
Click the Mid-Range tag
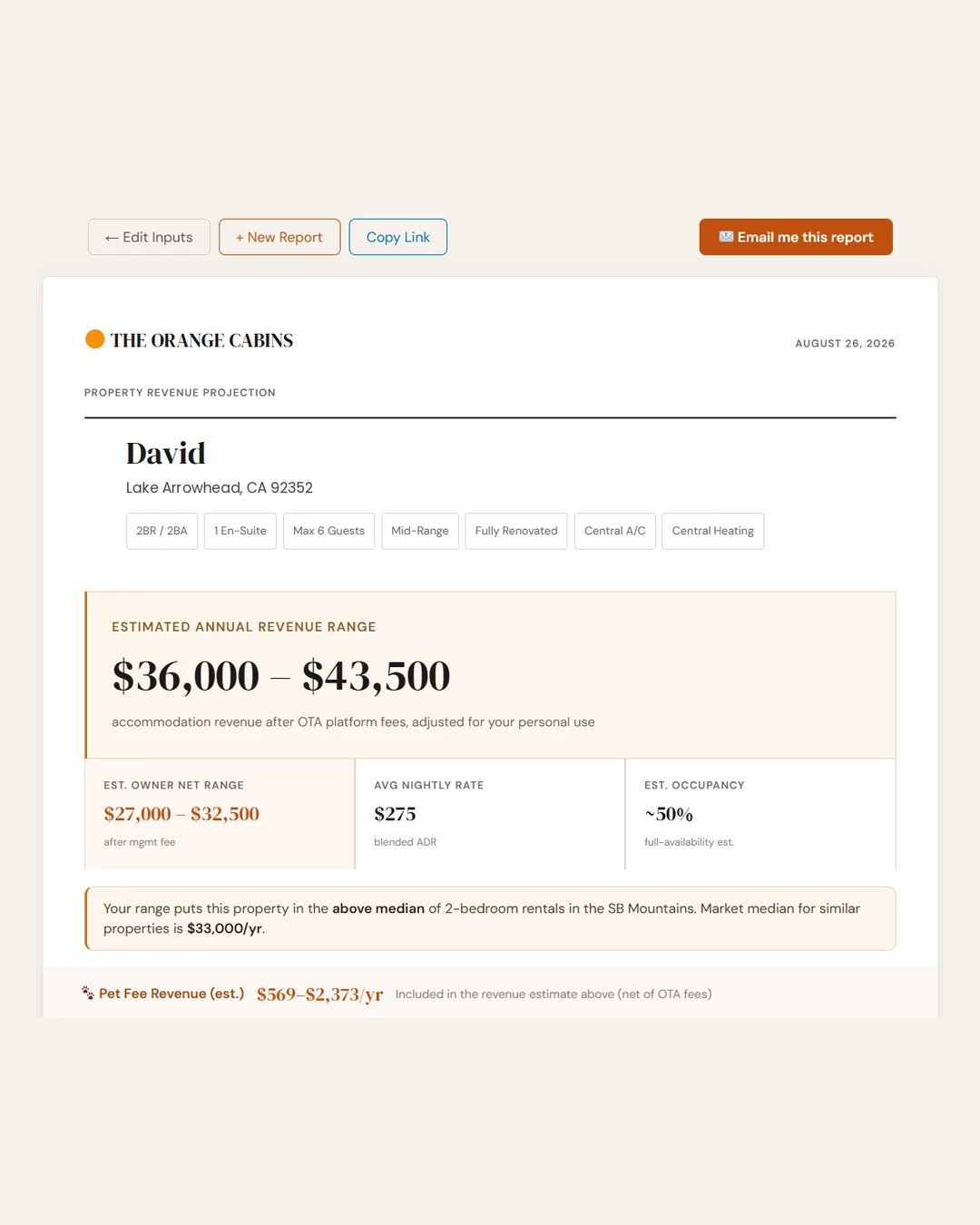tap(420, 531)
